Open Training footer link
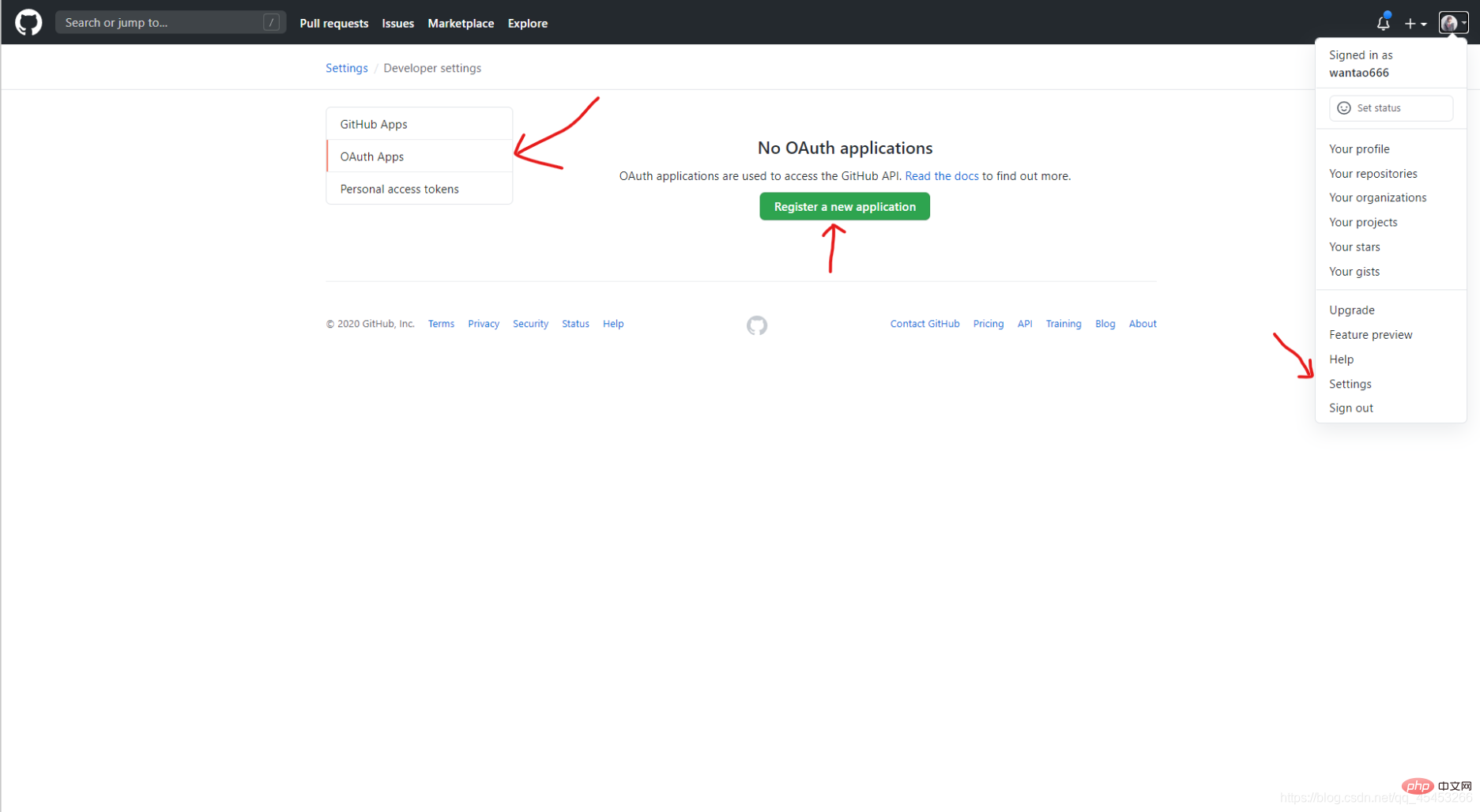The height and width of the screenshot is (812, 1480). pyautogui.click(x=1064, y=324)
